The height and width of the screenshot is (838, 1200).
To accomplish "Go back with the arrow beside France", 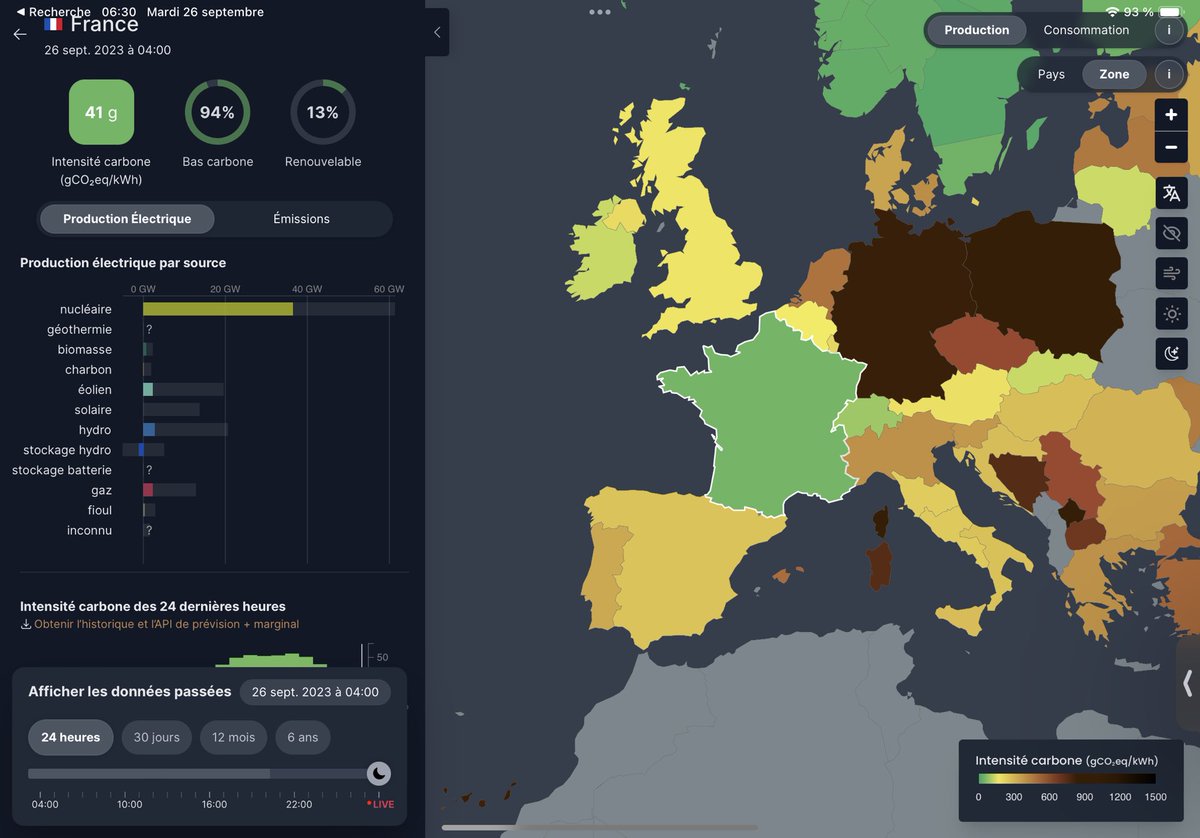I will [x=19, y=33].
